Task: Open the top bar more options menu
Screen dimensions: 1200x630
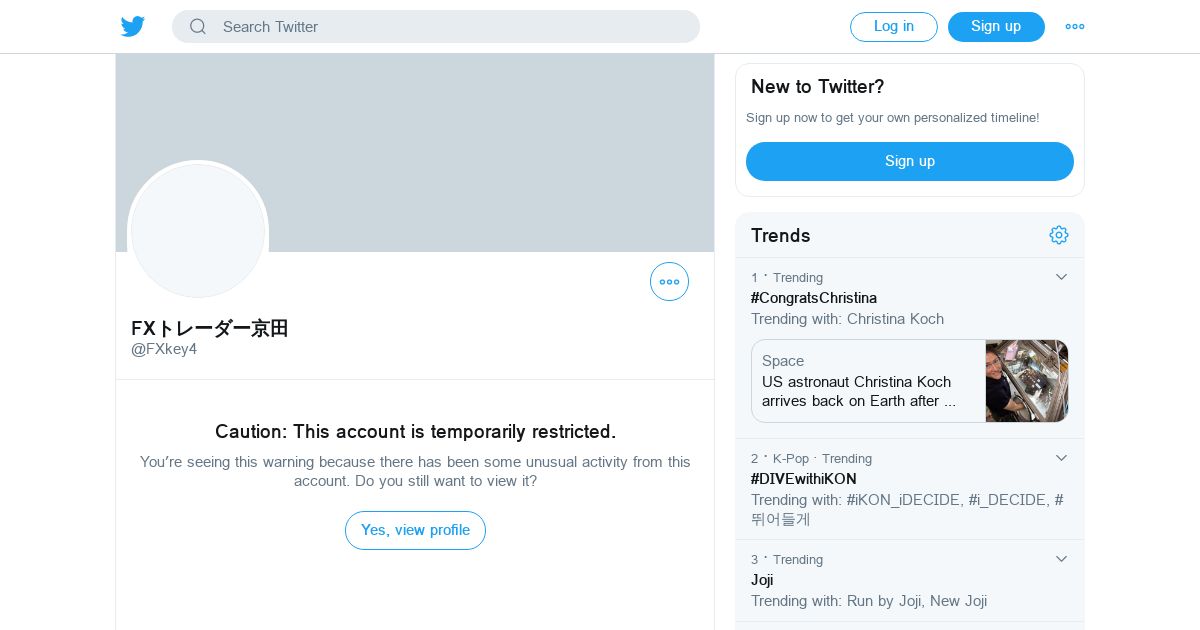Action: tap(1075, 27)
